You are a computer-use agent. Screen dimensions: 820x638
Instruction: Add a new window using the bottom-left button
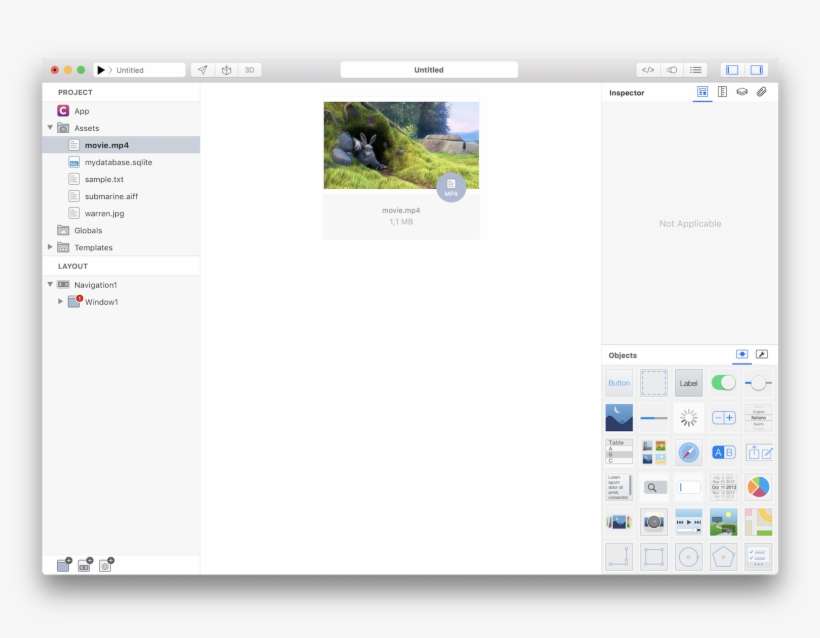coord(63,565)
